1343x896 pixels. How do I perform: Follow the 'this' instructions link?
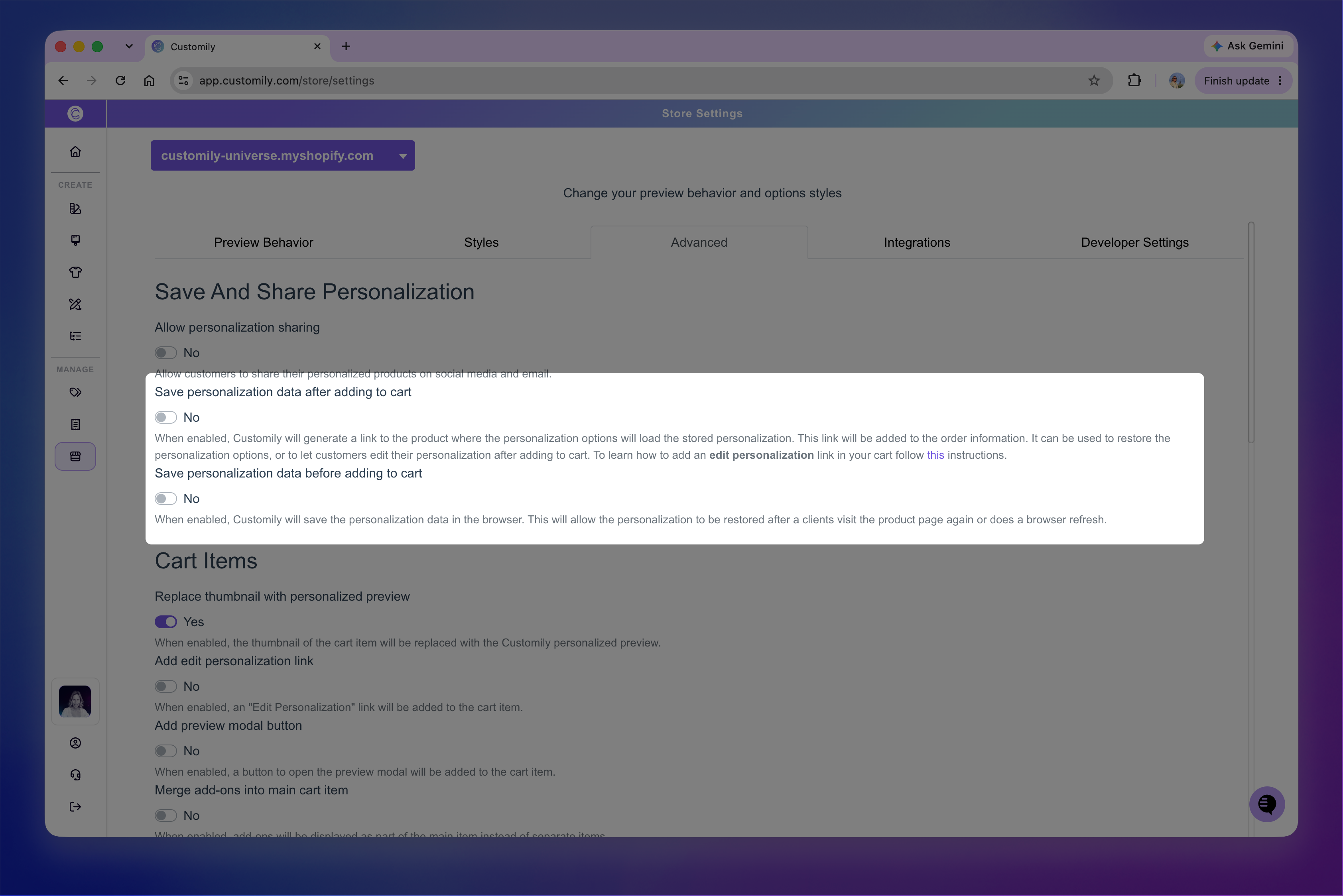tap(935, 455)
